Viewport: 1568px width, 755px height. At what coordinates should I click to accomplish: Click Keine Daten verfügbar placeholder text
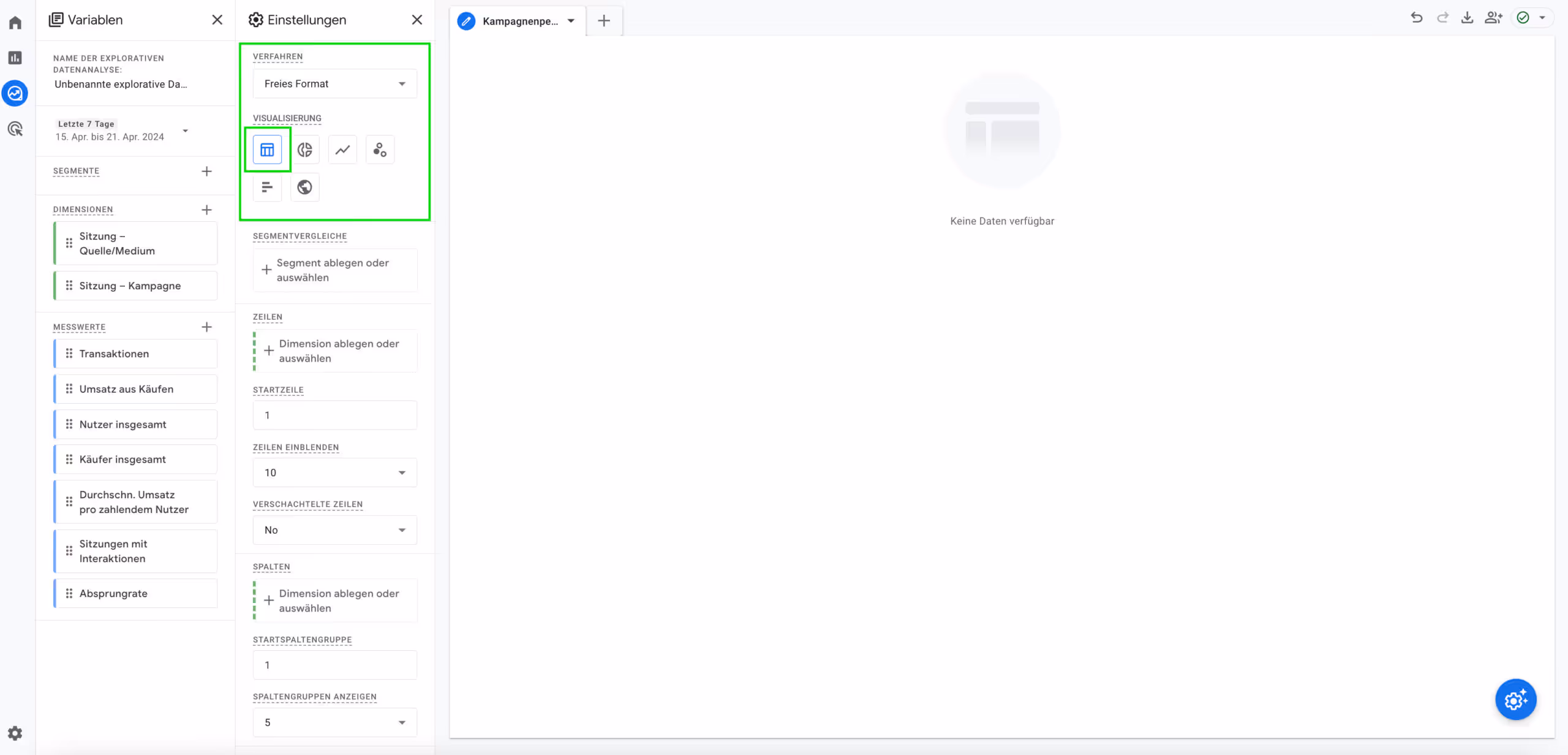[1002, 221]
